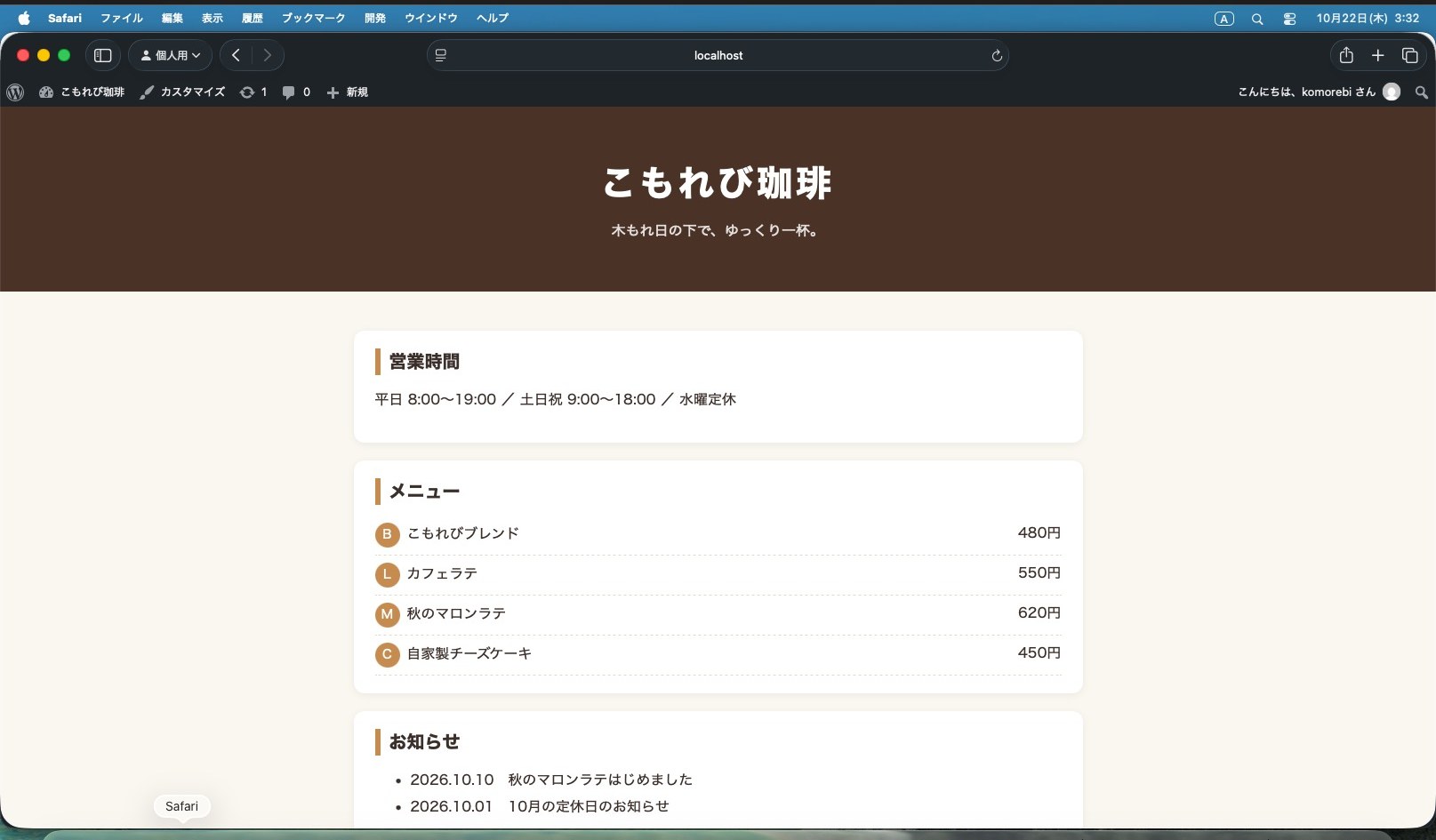The height and width of the screenshot is (840, 1436).
Task: Open the 編集 menu
Action: tap(172, 18)
